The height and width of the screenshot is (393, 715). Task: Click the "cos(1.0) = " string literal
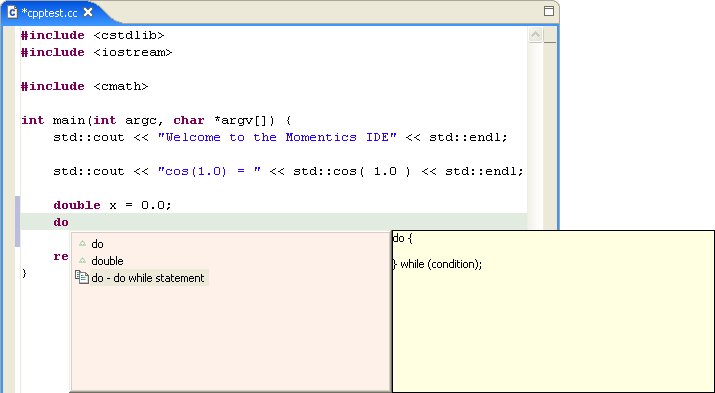209,171
